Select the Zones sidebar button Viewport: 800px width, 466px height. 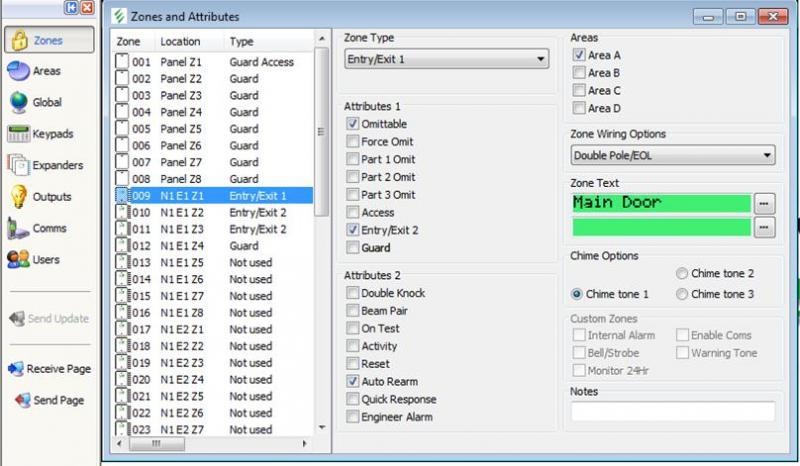[x=49, y=40]
